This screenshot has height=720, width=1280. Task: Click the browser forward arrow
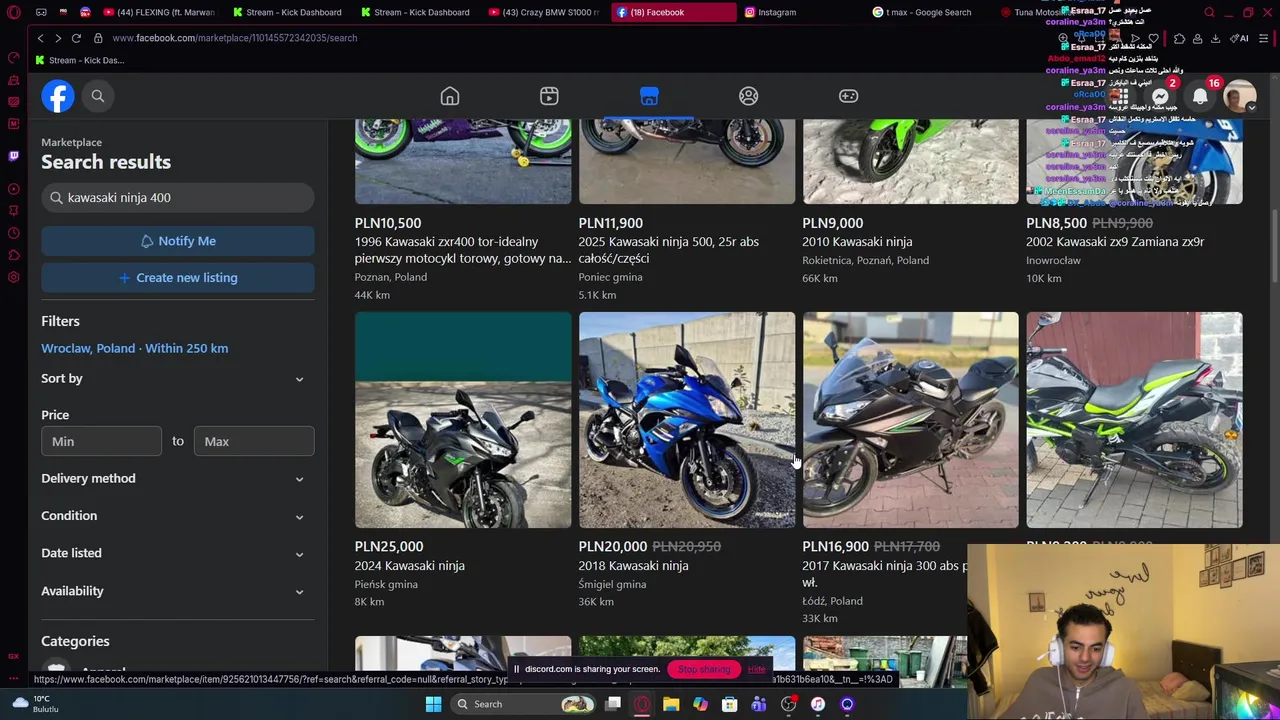coord(58,38)
